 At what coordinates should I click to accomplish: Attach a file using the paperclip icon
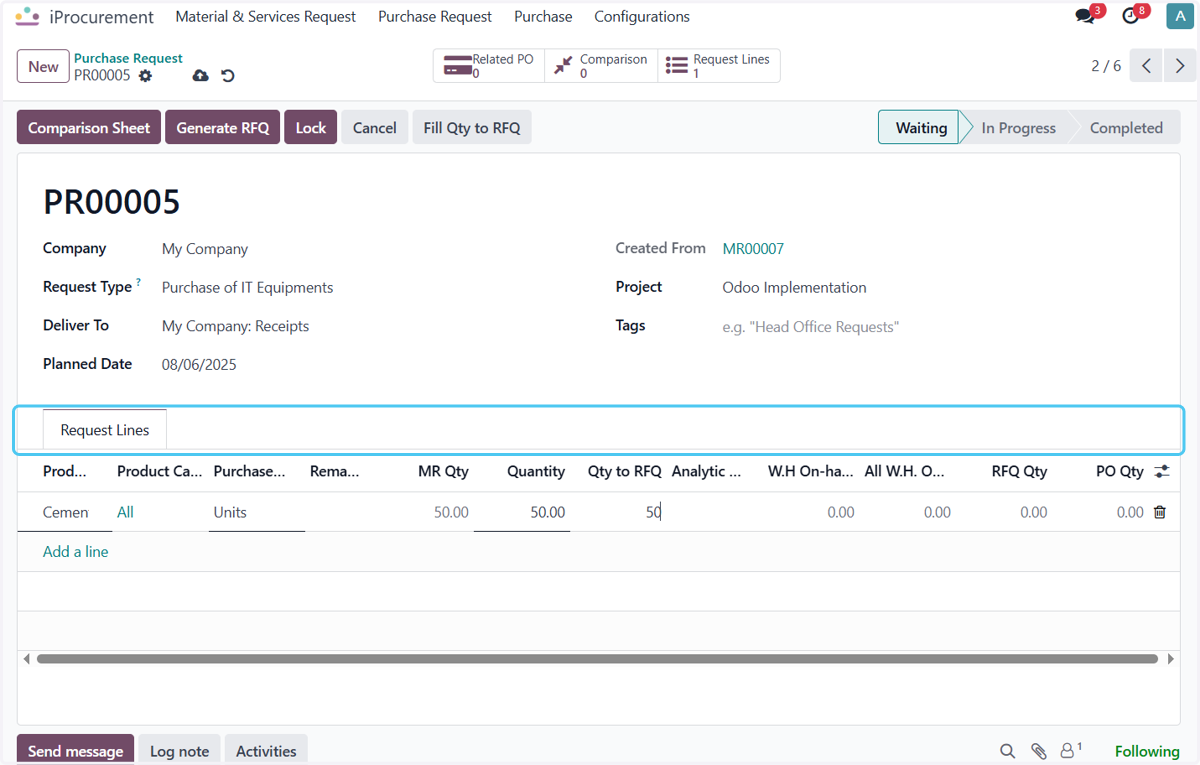tap(1039, 751)
